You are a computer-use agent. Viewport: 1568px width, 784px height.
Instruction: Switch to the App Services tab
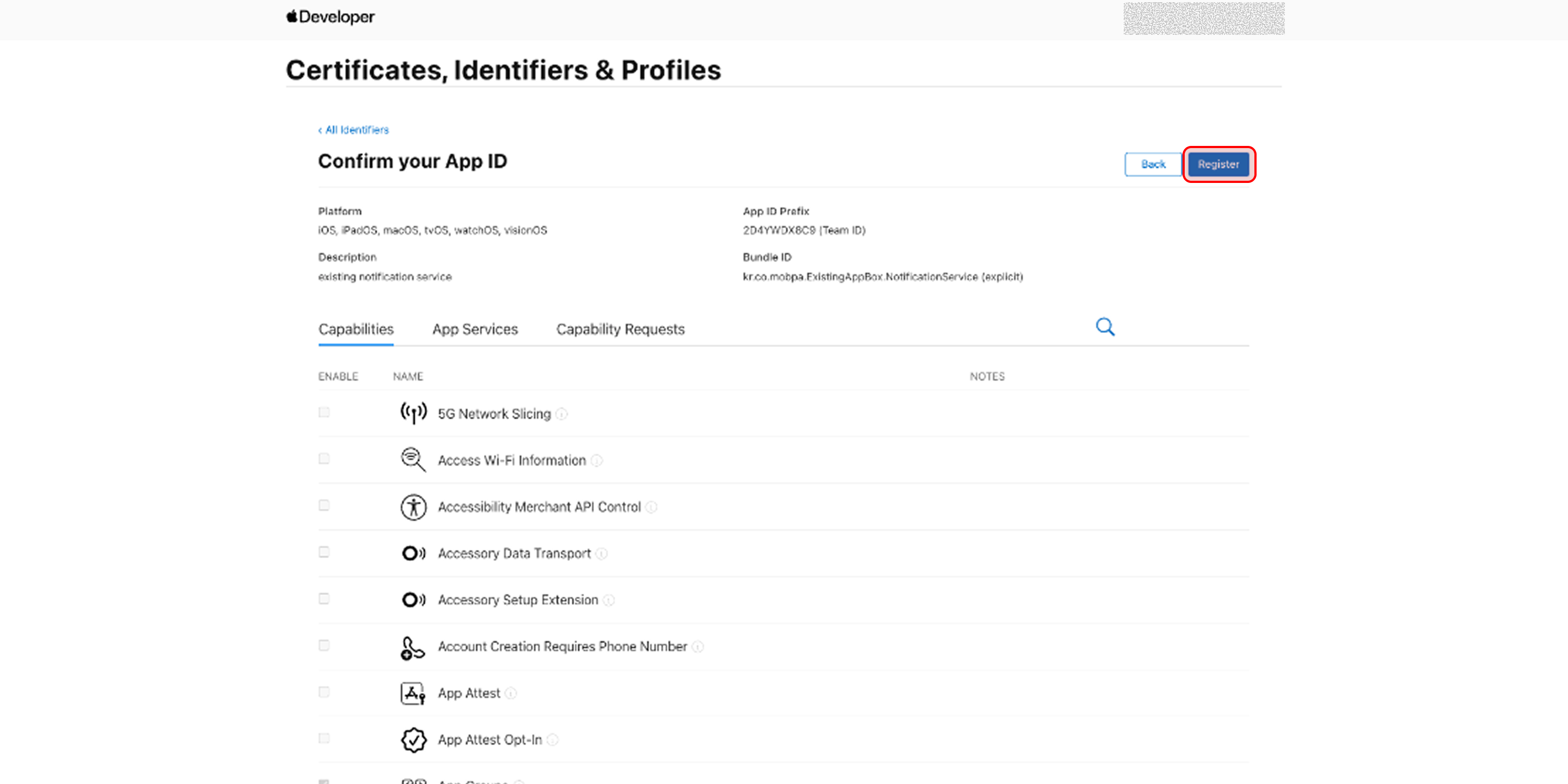[475, 329]
